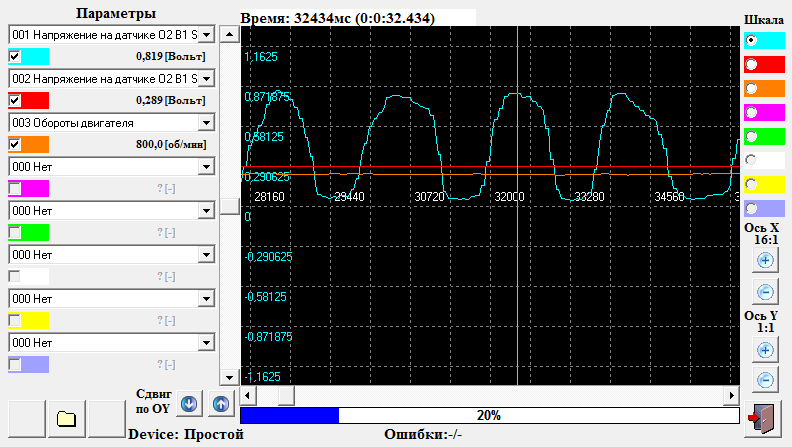
Task: Click the right arrow of the horizontal scrollbar
Action: pyautogui.click(x=732, y=396)
